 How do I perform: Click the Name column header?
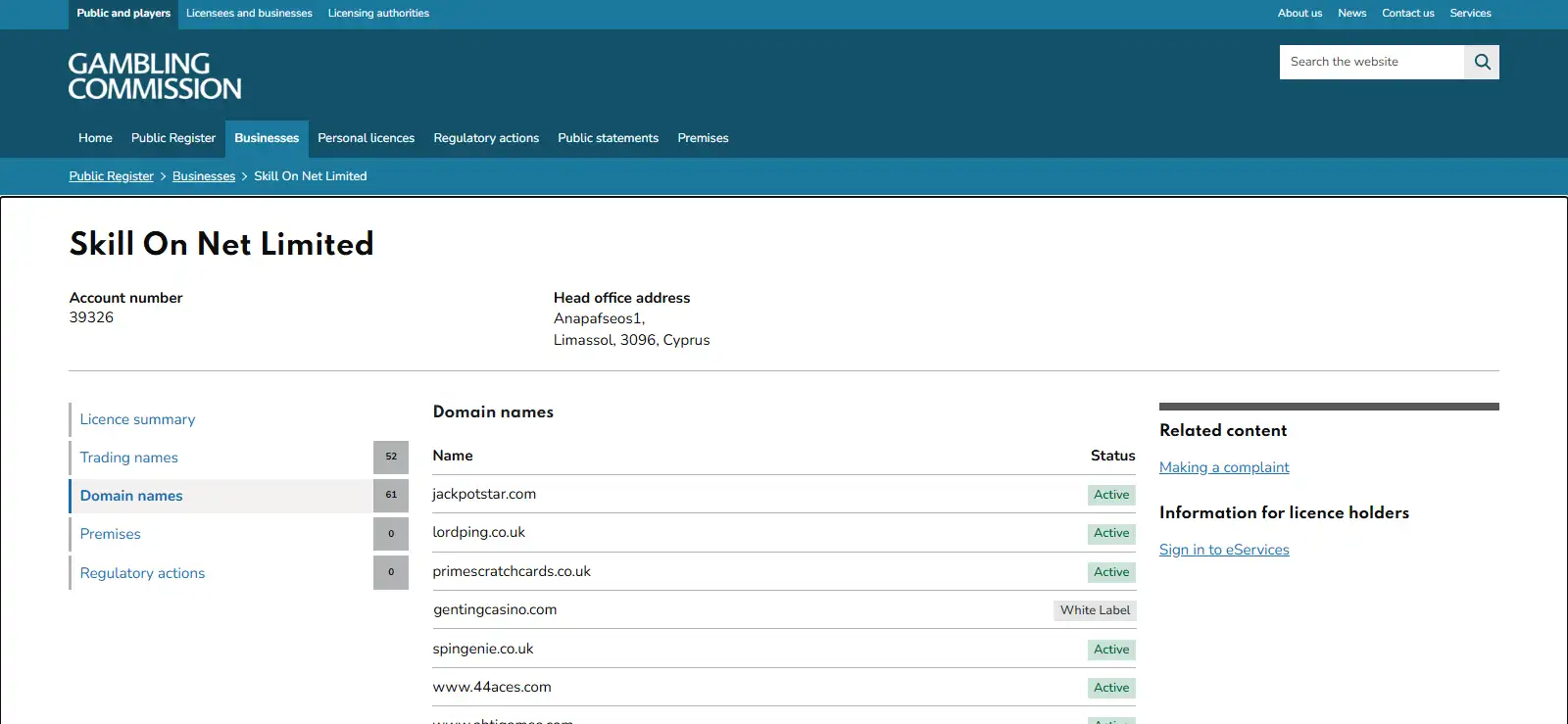tap(453, 456)
